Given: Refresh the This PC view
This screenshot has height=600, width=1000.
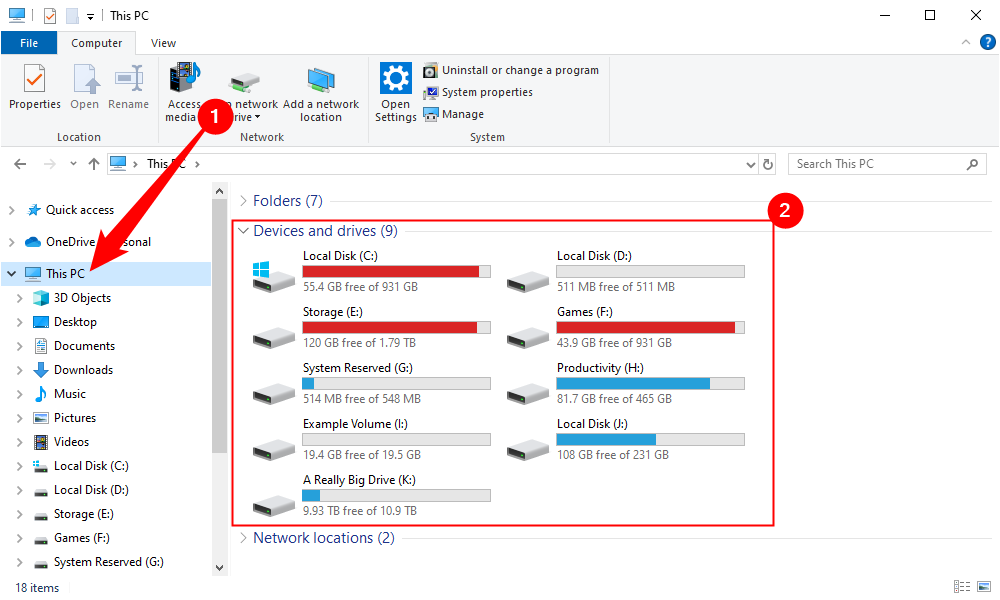Looking at the screenshot, I should pos(768,165).
